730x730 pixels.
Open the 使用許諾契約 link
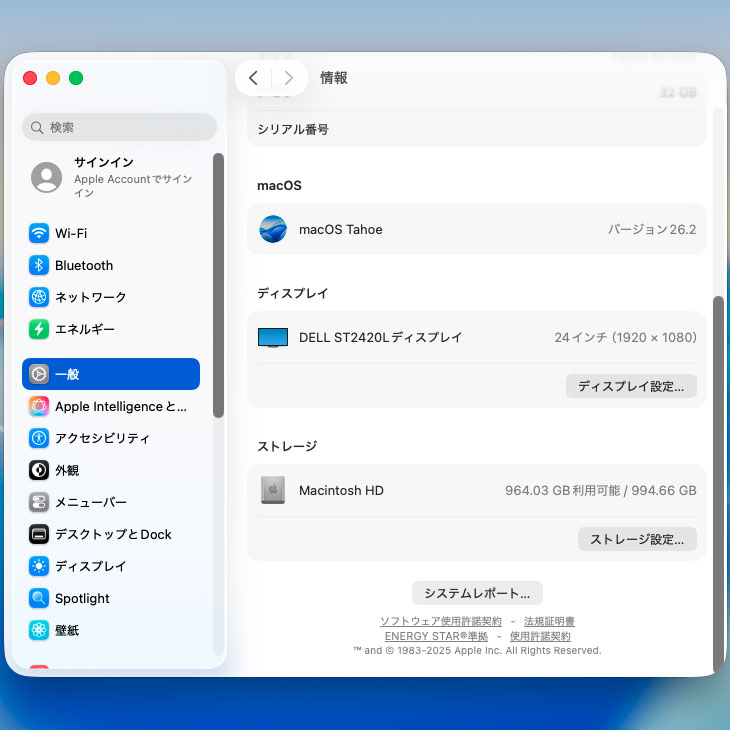(540, 636)
